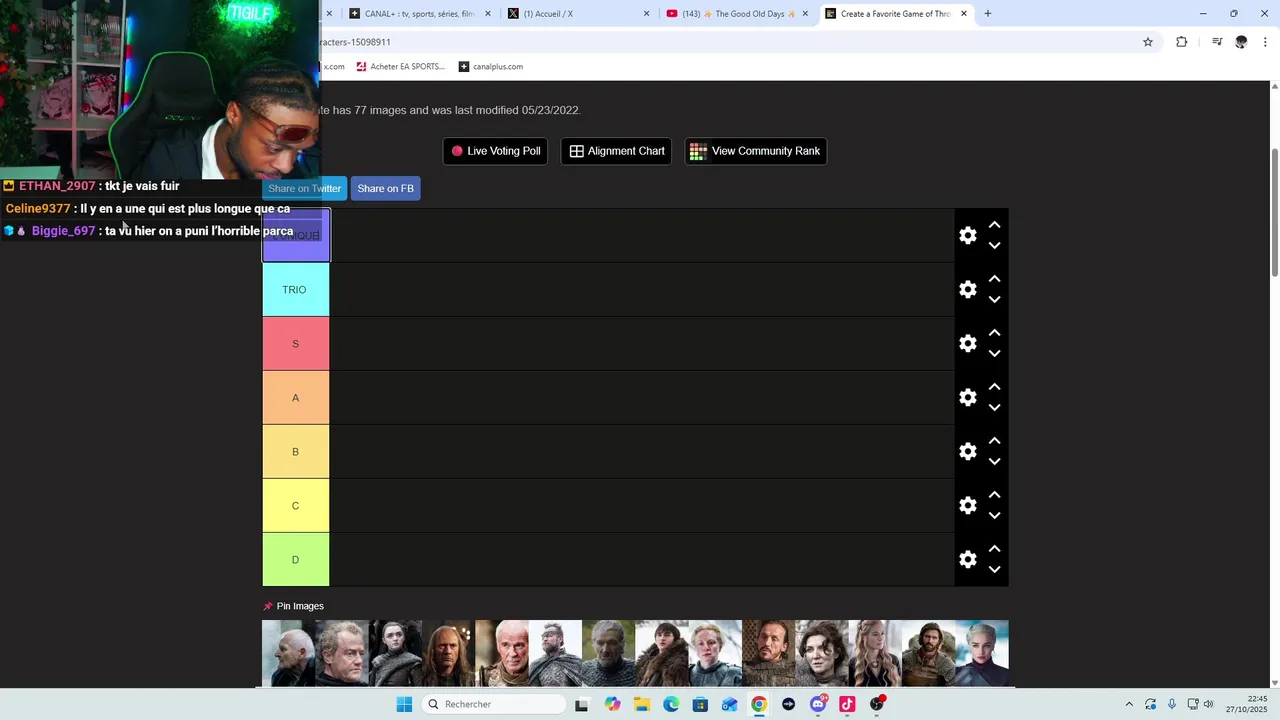Open the Alignment Chart
The height and width of the screenshot is (720, 1280).
tap(616, 151)
